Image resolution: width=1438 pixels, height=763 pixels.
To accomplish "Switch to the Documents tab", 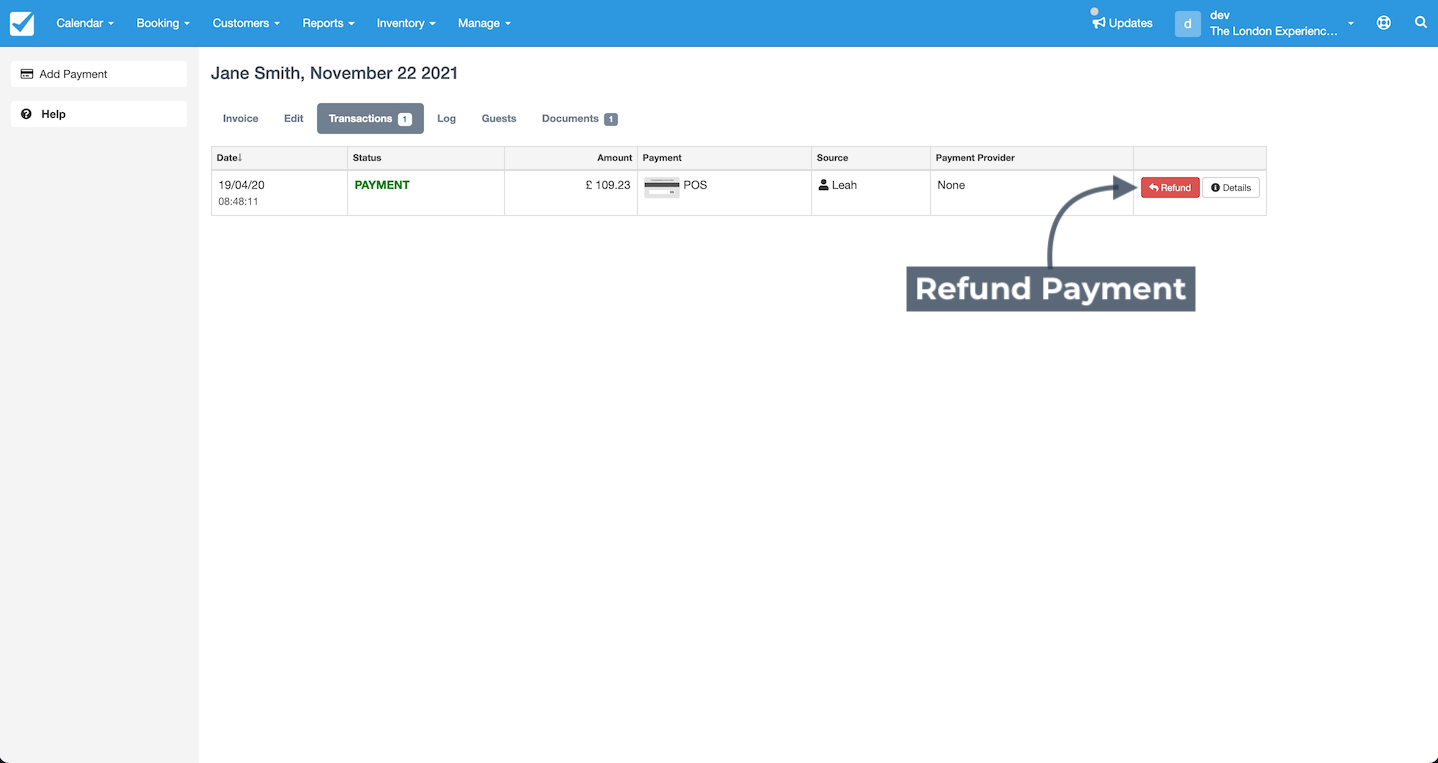I will tap(579, 118).
